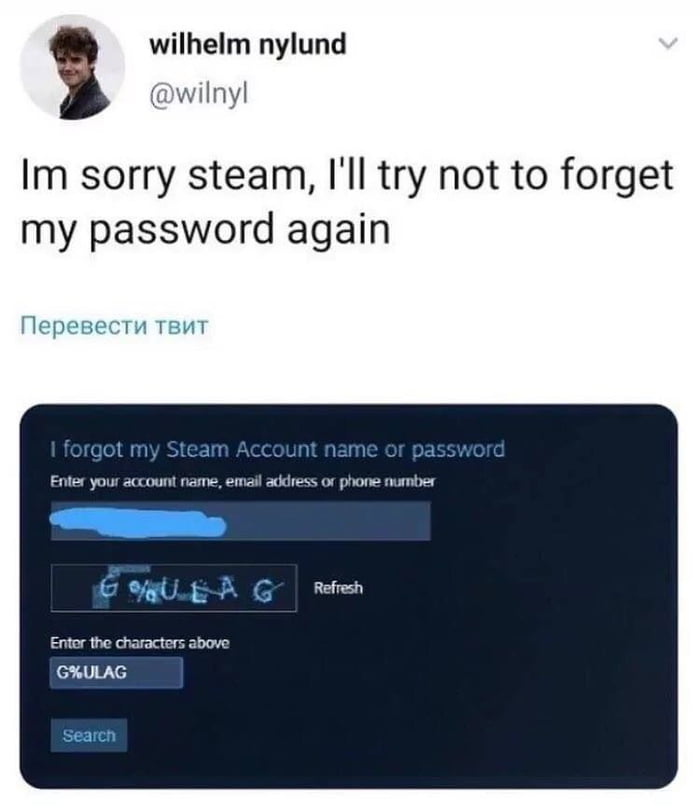Viewport: 700px width, 811px height.
Task: Click the 'Enter the characters above' label
Action: (140, 643)
